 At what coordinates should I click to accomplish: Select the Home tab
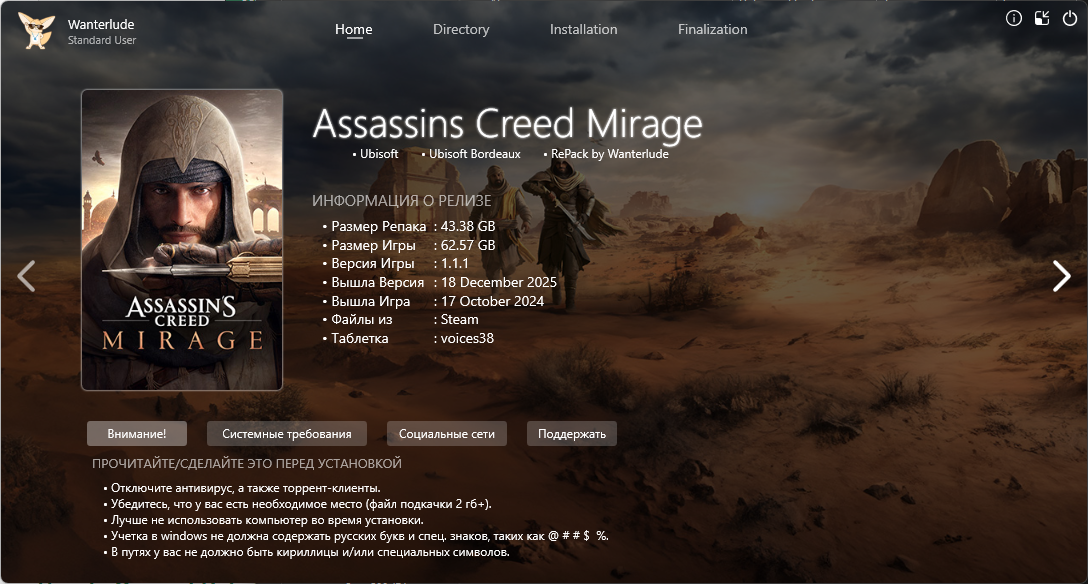tap(354, 30)
